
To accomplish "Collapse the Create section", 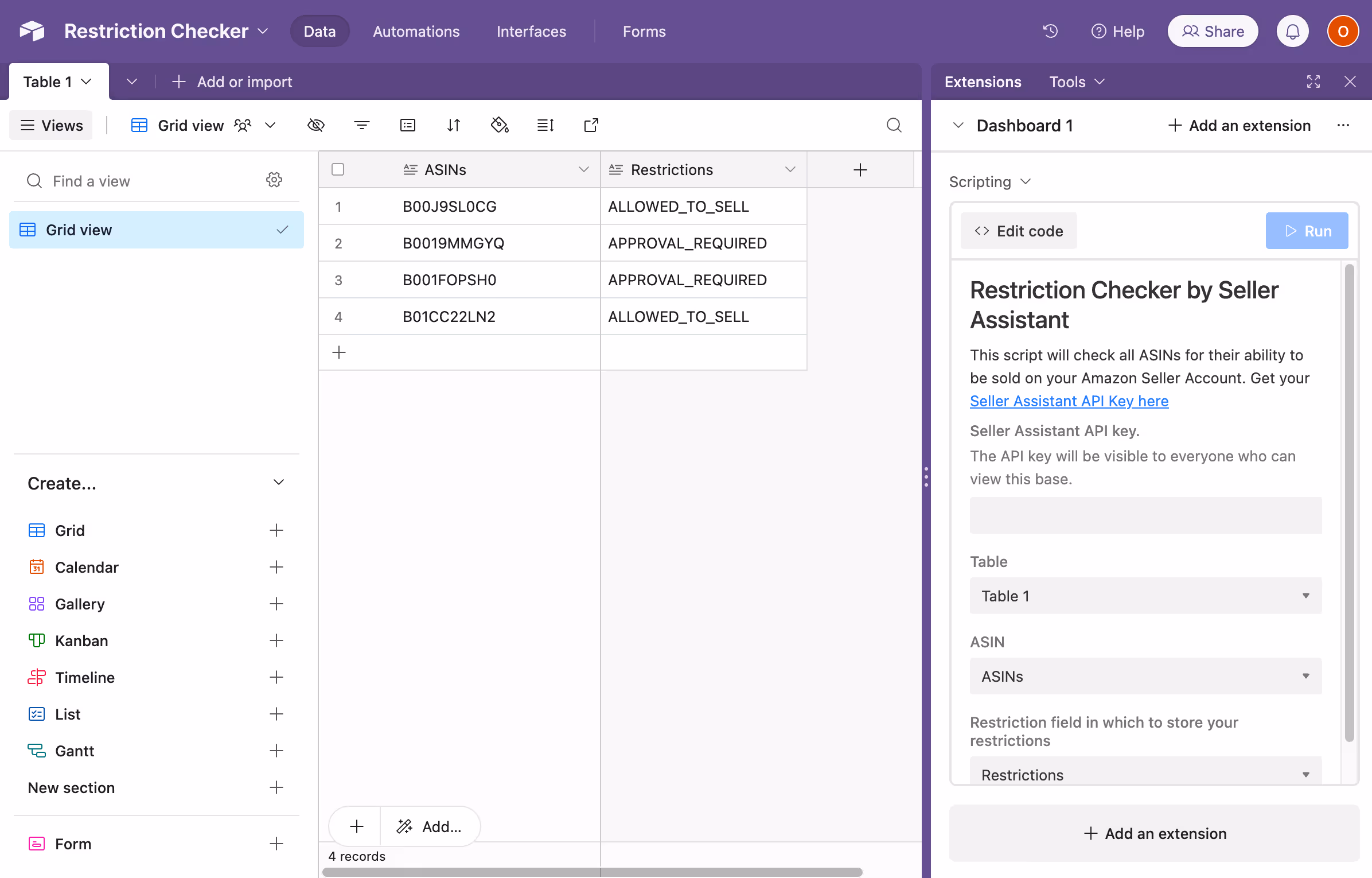I will [279, 483].
